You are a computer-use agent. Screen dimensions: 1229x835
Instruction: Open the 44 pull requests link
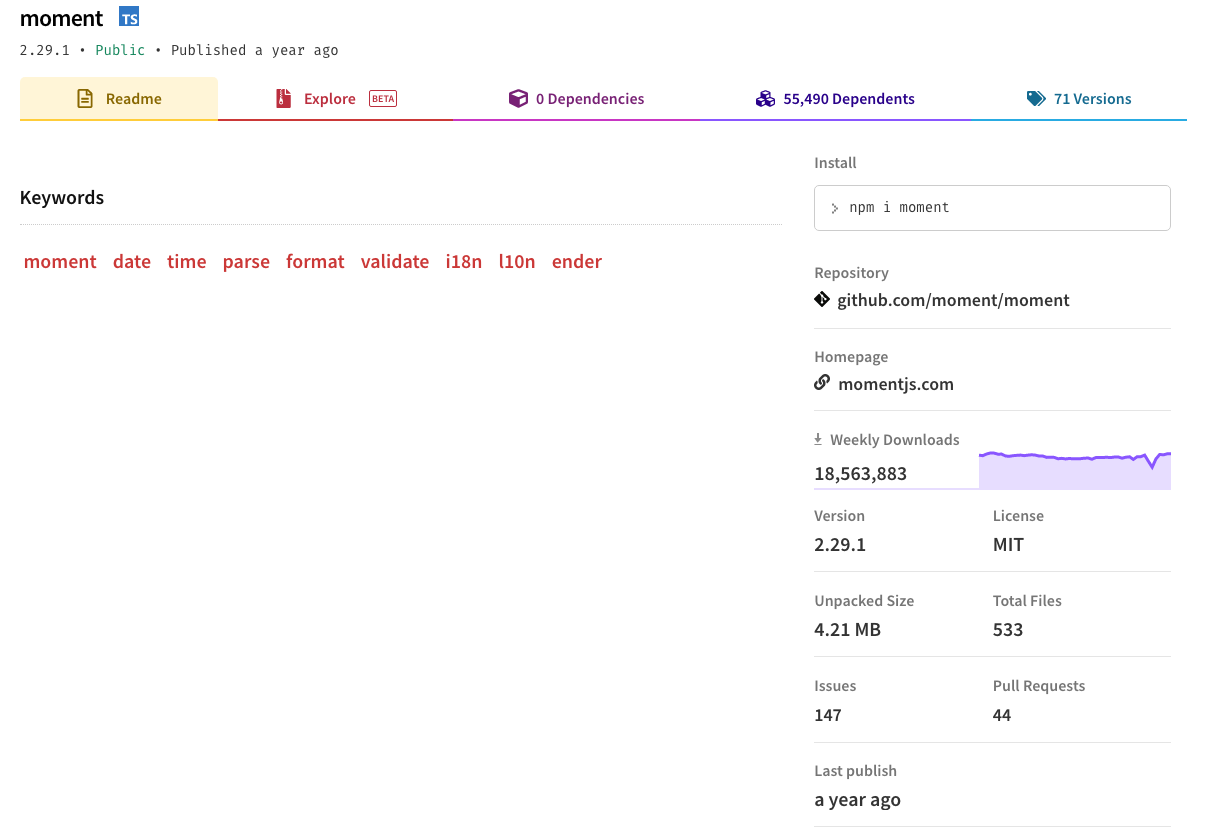pos(1002,715)
